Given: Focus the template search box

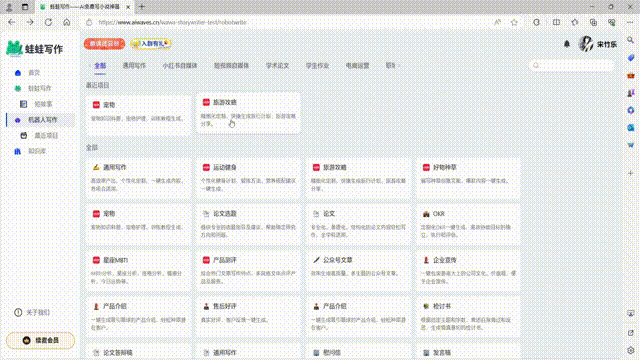Looking at the screenshot, I should [x=571, y=65].
